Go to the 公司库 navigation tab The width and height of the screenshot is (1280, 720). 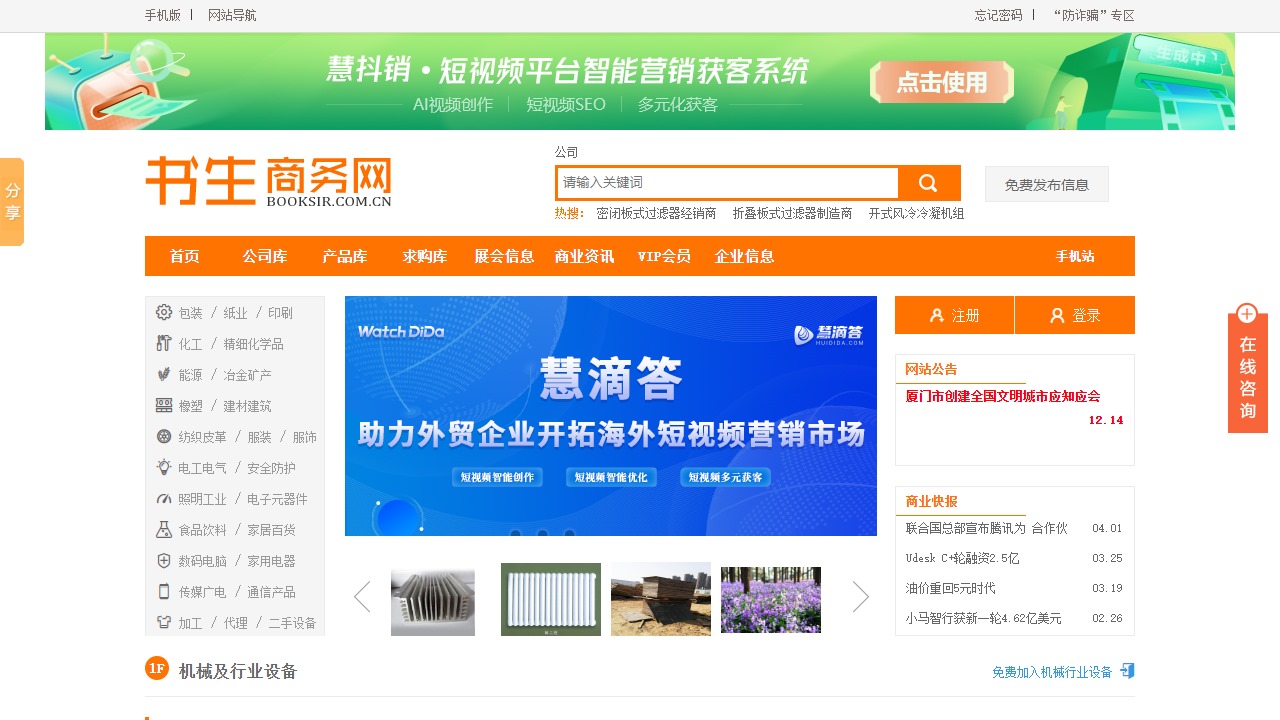pos(264,256)
